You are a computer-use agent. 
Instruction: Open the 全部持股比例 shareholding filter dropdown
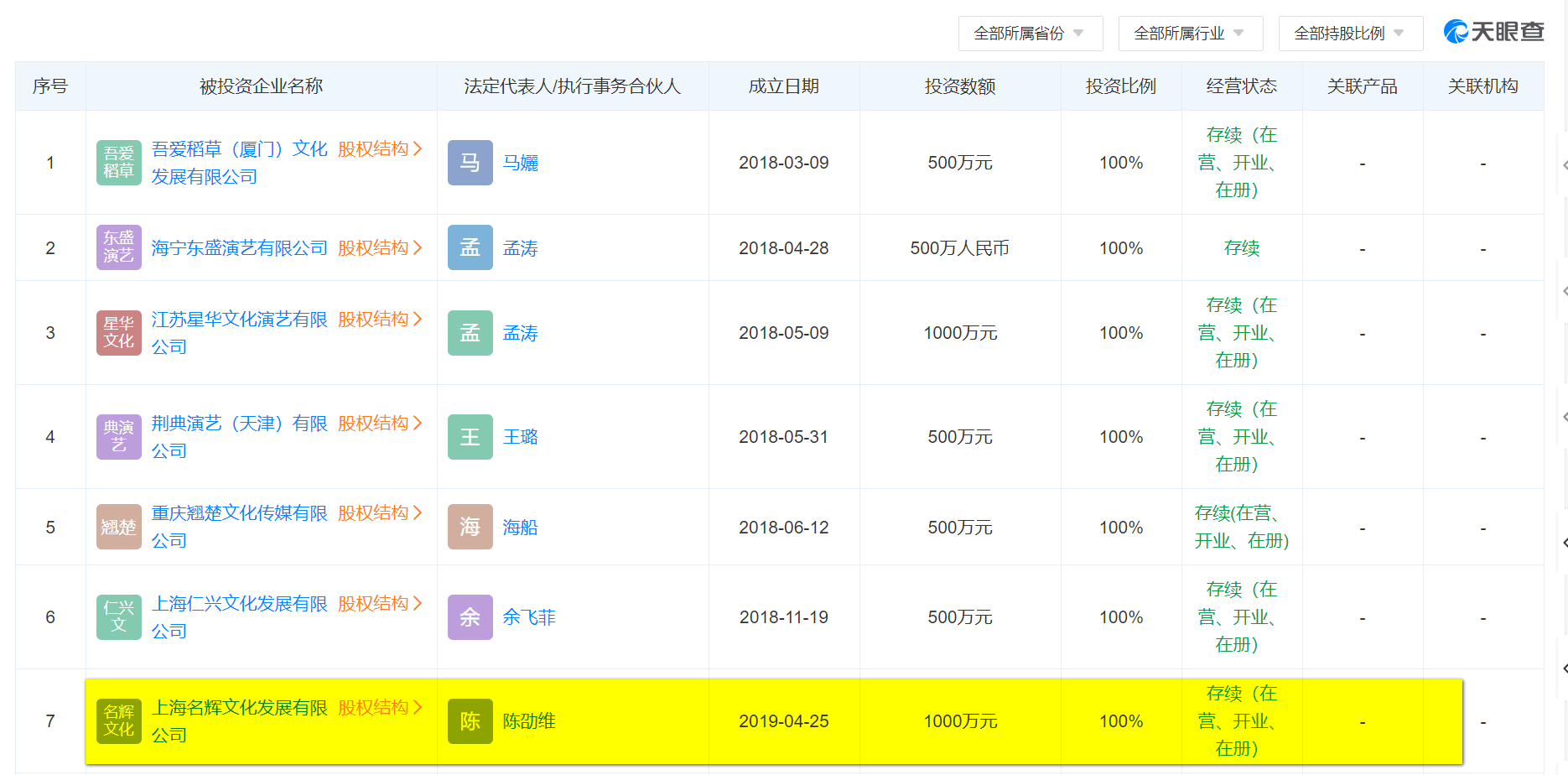(x=1351, y=34)
